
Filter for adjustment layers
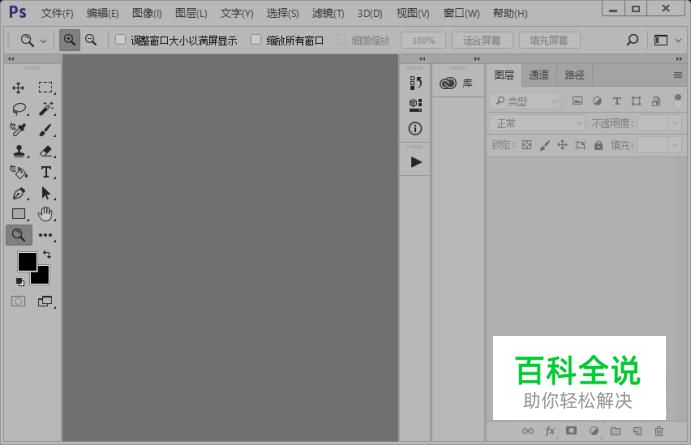(x=597, y=101)
